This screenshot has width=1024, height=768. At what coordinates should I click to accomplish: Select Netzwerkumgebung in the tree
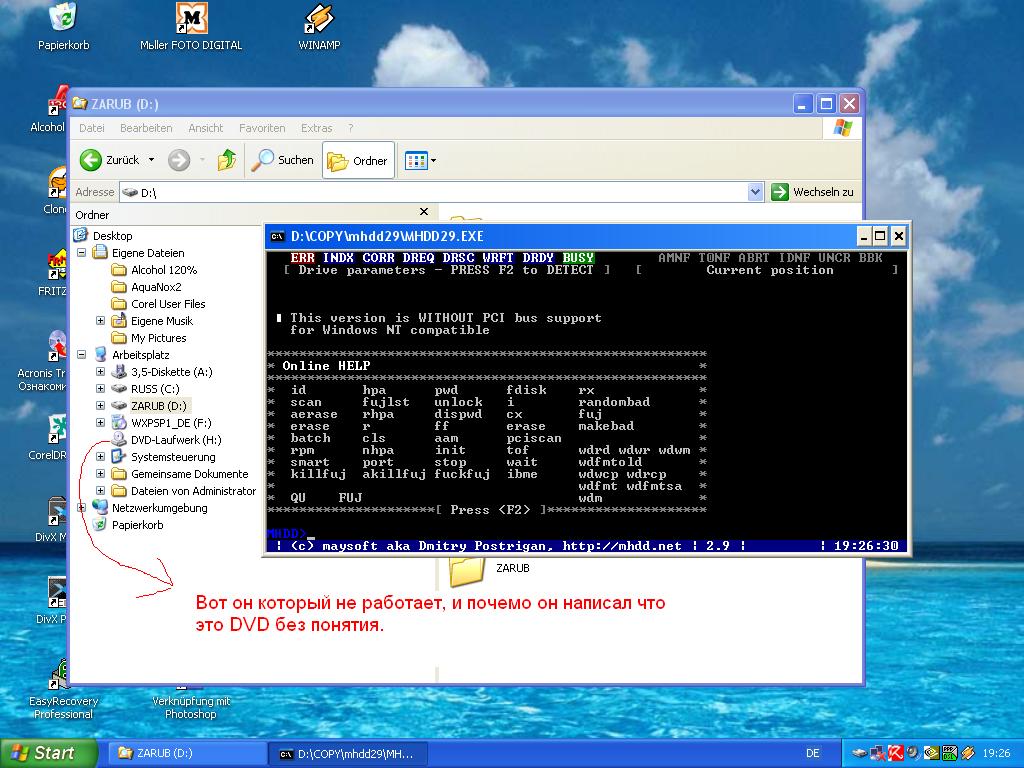[159, 507]
